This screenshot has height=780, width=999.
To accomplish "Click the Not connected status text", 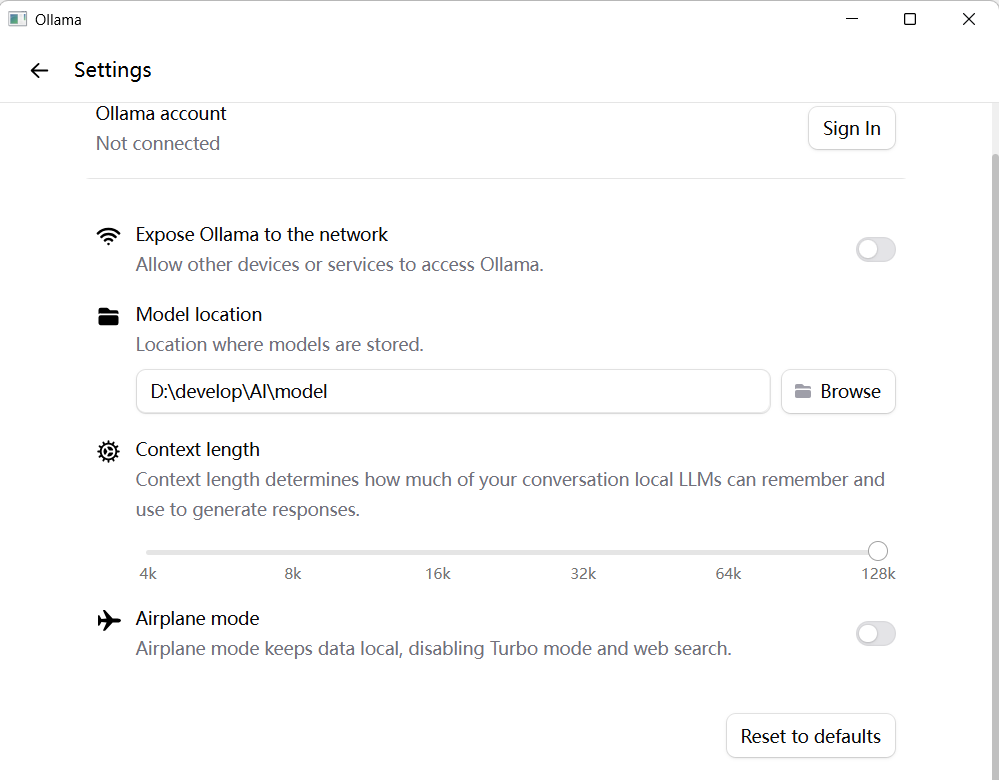I will 157,143.
